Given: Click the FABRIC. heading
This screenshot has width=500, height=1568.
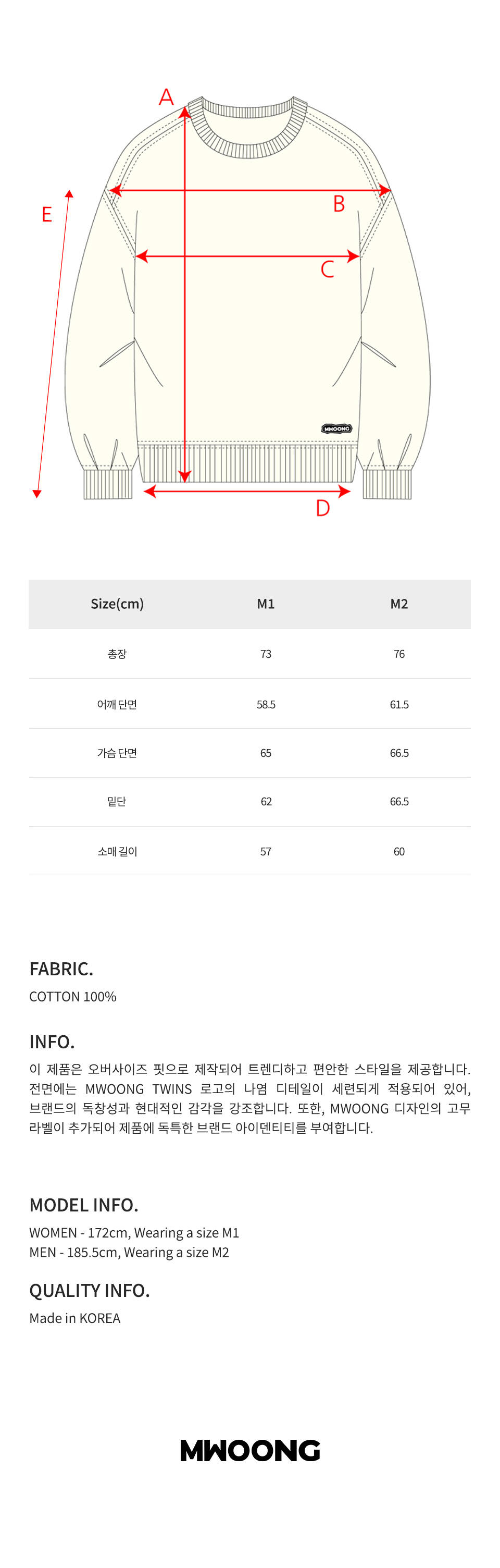Looking at the screenshot, I should (61, 969).
